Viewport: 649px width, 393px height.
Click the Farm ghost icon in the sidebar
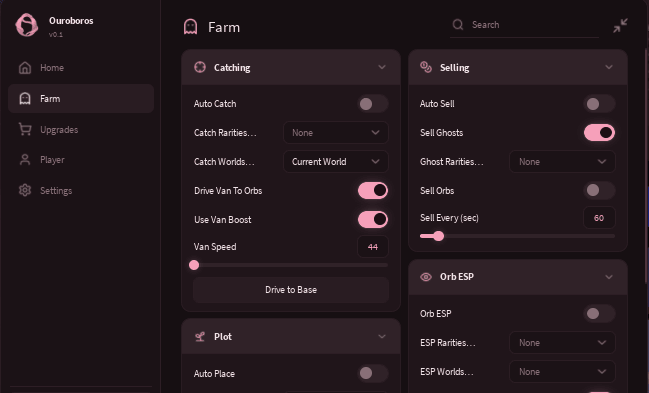click(25, 99)
